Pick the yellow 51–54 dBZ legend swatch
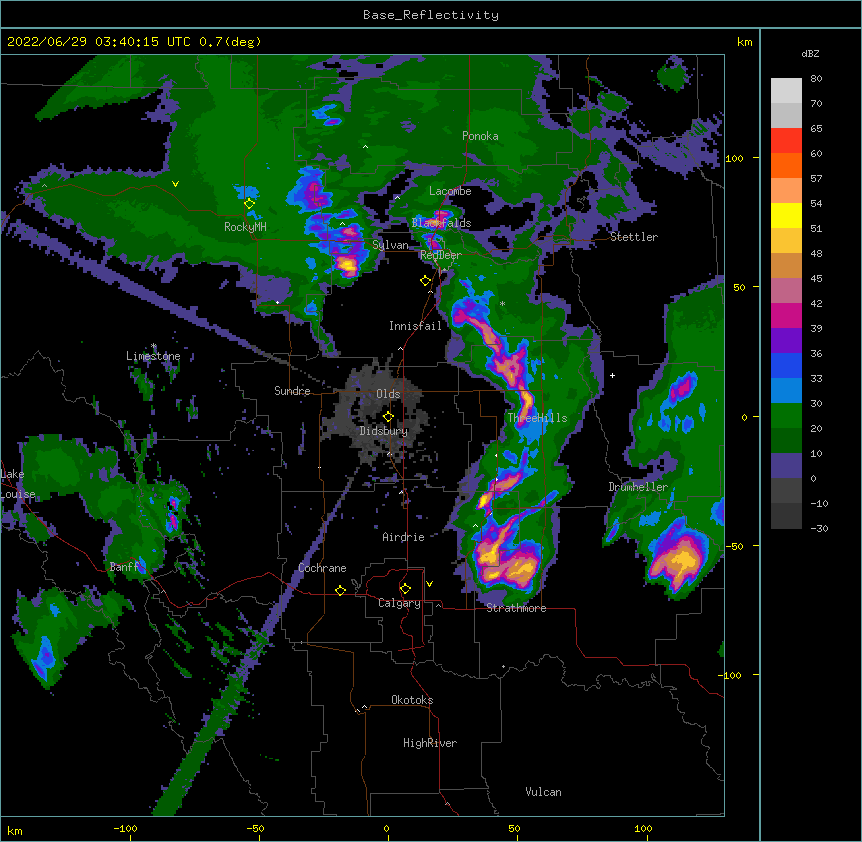The image size is (862, 842). (x=786, y=215)
